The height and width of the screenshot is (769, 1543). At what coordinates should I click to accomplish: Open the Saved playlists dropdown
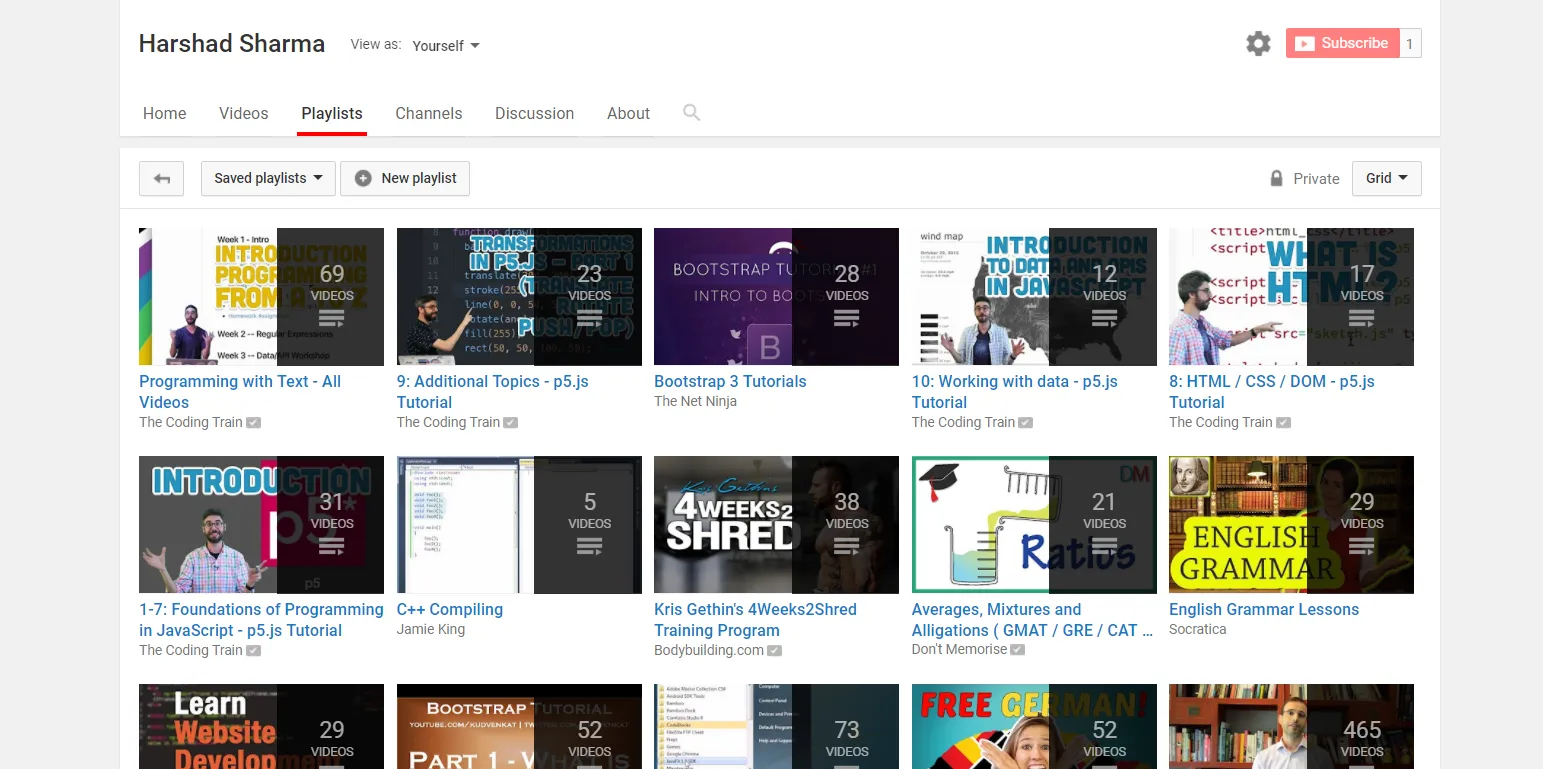tap(268, 178)
